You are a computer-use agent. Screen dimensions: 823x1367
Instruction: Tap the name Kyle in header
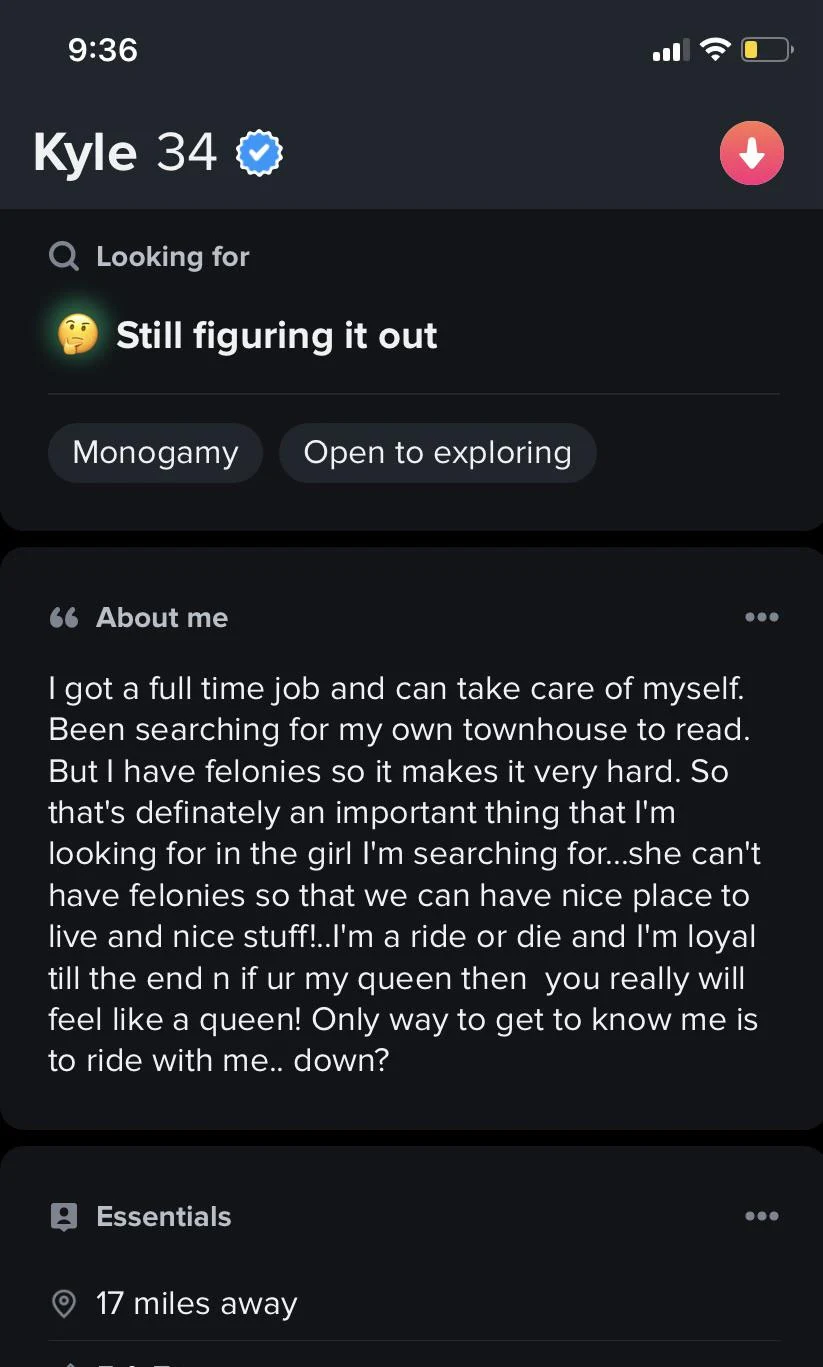coord(85,154)
